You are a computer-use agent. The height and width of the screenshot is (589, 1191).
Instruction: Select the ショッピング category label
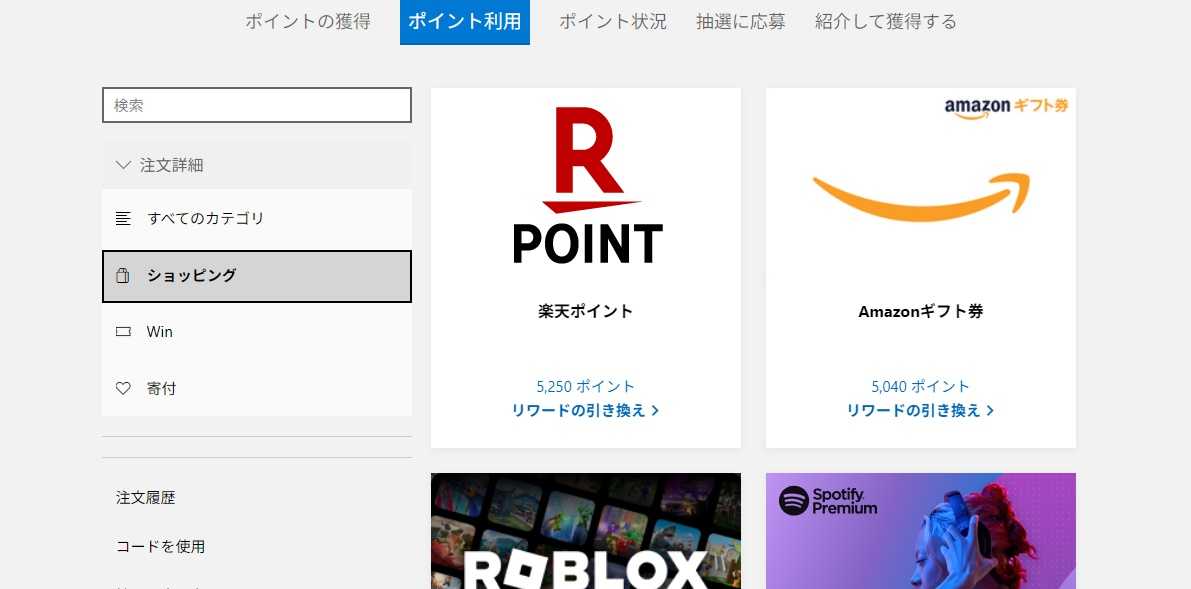(x=191, y=276)
